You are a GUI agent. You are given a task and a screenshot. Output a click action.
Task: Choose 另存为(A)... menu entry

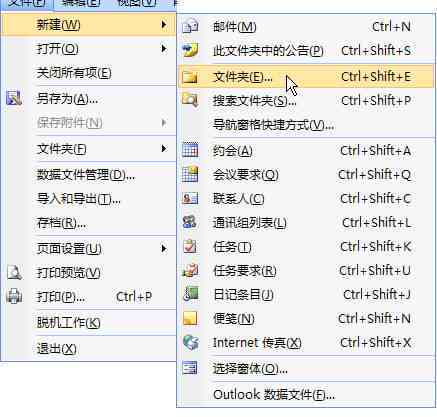pos(88,99)
